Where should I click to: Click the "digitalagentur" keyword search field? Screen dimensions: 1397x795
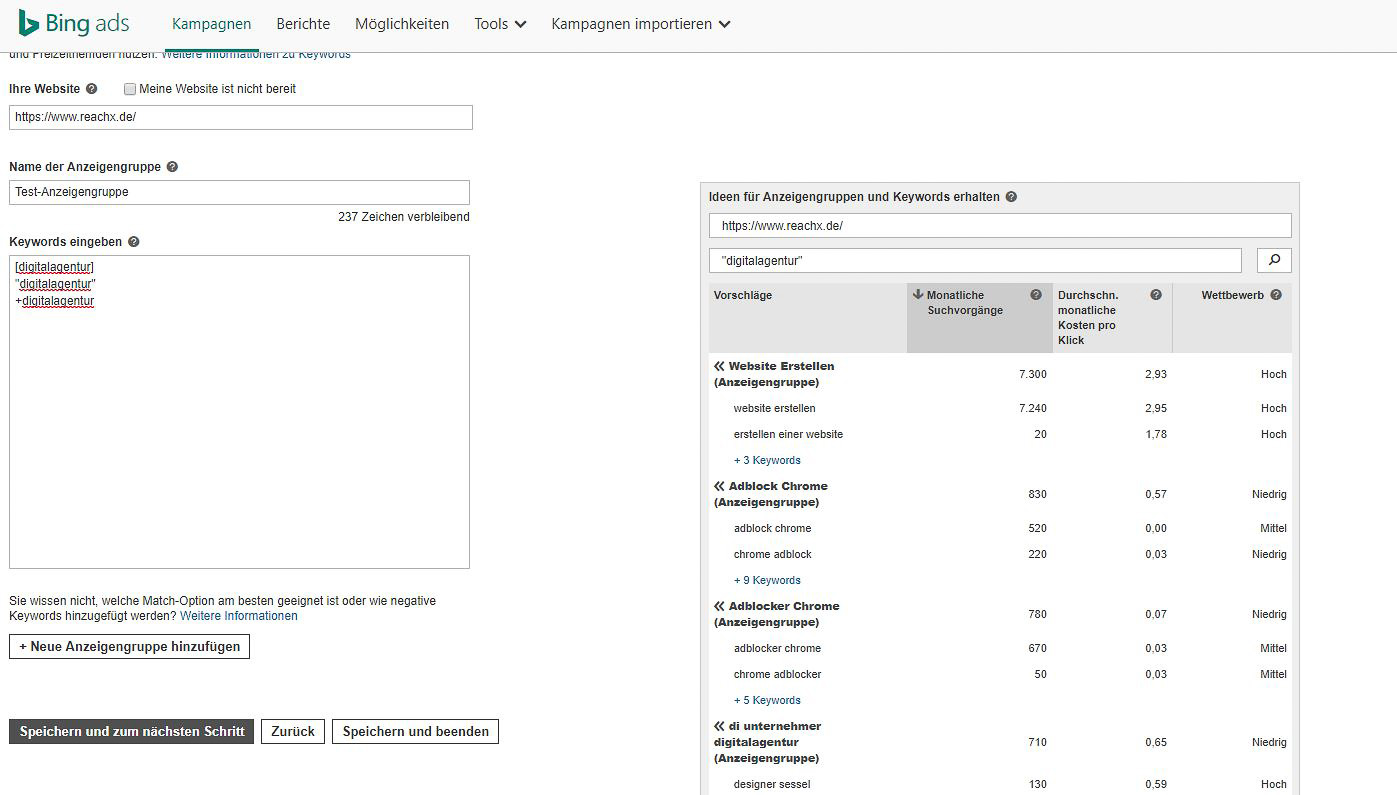pos(975,260)
